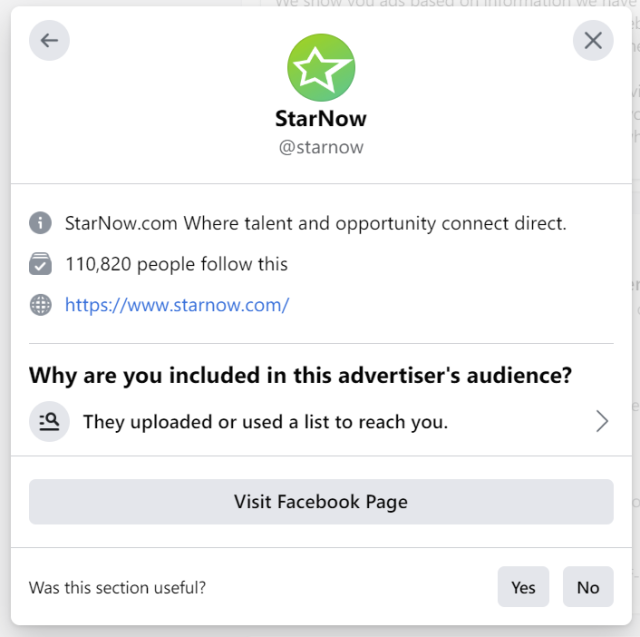Image resolution: width=640 pixels, height=637 pixels.
Task: Click the dimmed background page text above dialog
Action: tap(455, 3)
